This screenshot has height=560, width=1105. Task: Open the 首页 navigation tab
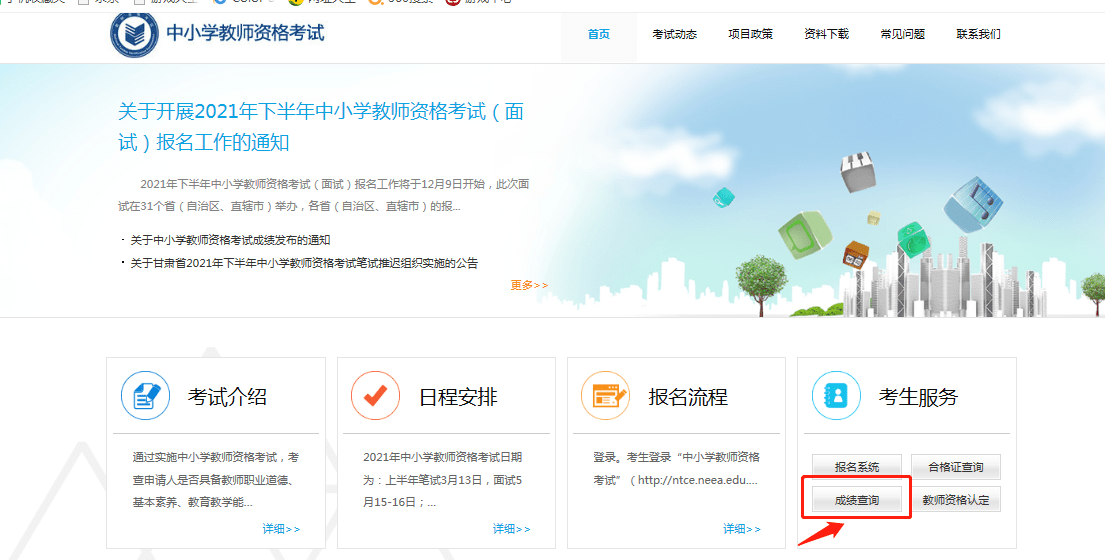click(599, 34)
